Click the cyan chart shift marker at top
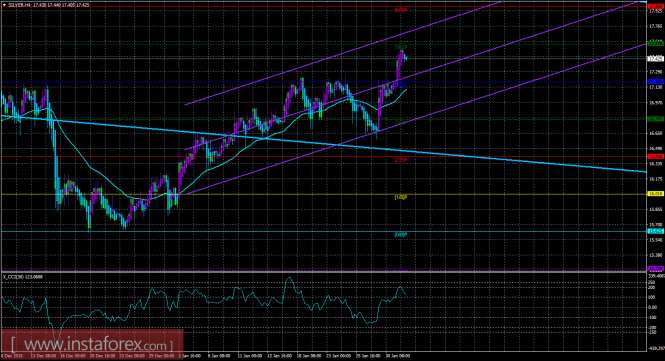Viewport: 665px width, 361px height. pyautogui.click(x=644, y=3)
